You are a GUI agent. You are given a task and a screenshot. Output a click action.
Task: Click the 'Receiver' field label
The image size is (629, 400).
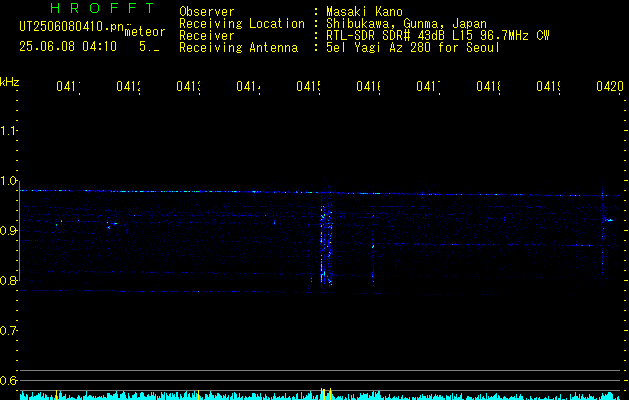coord(207,36)
